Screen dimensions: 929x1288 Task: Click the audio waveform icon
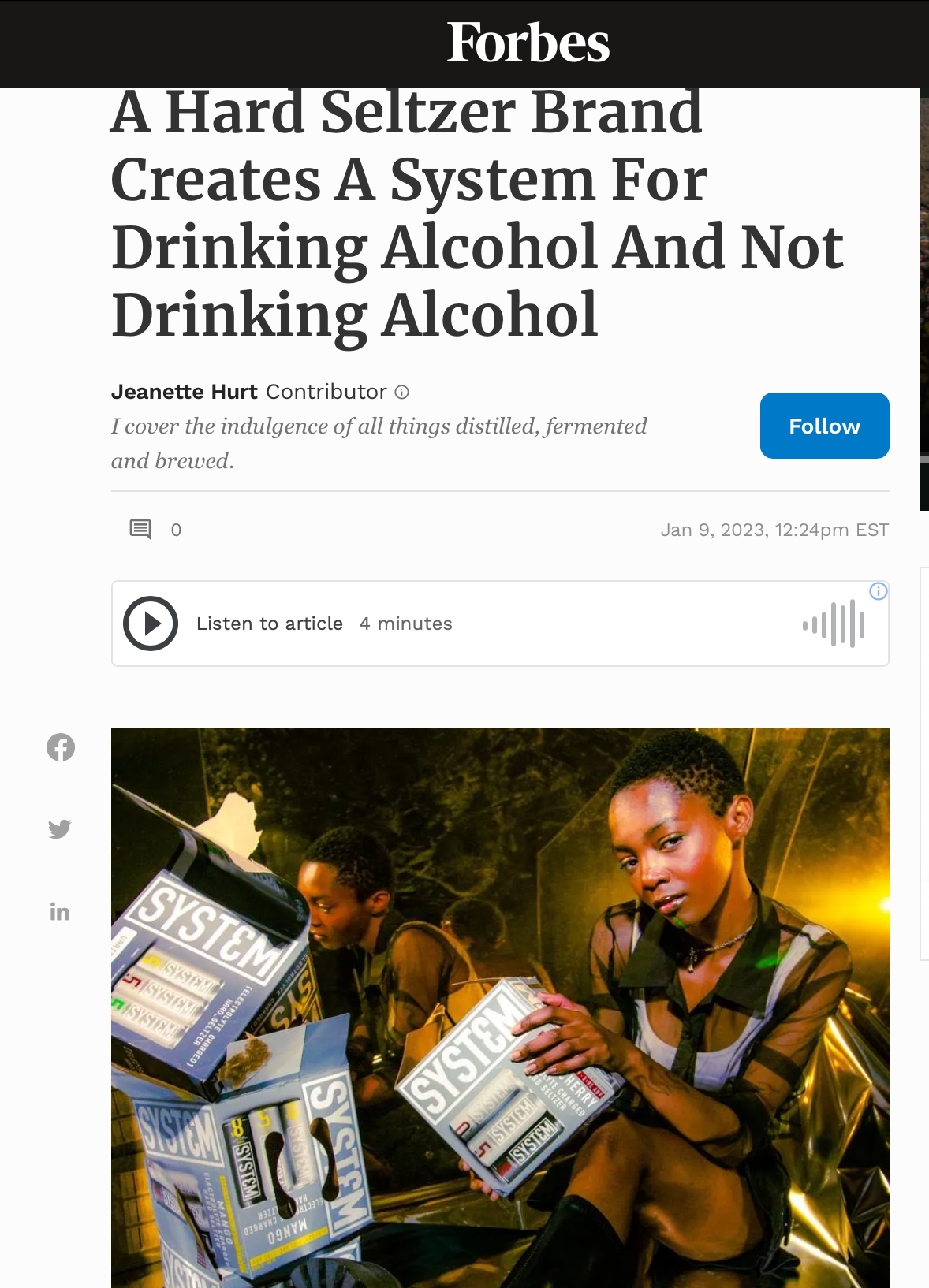tap(834, 624)
